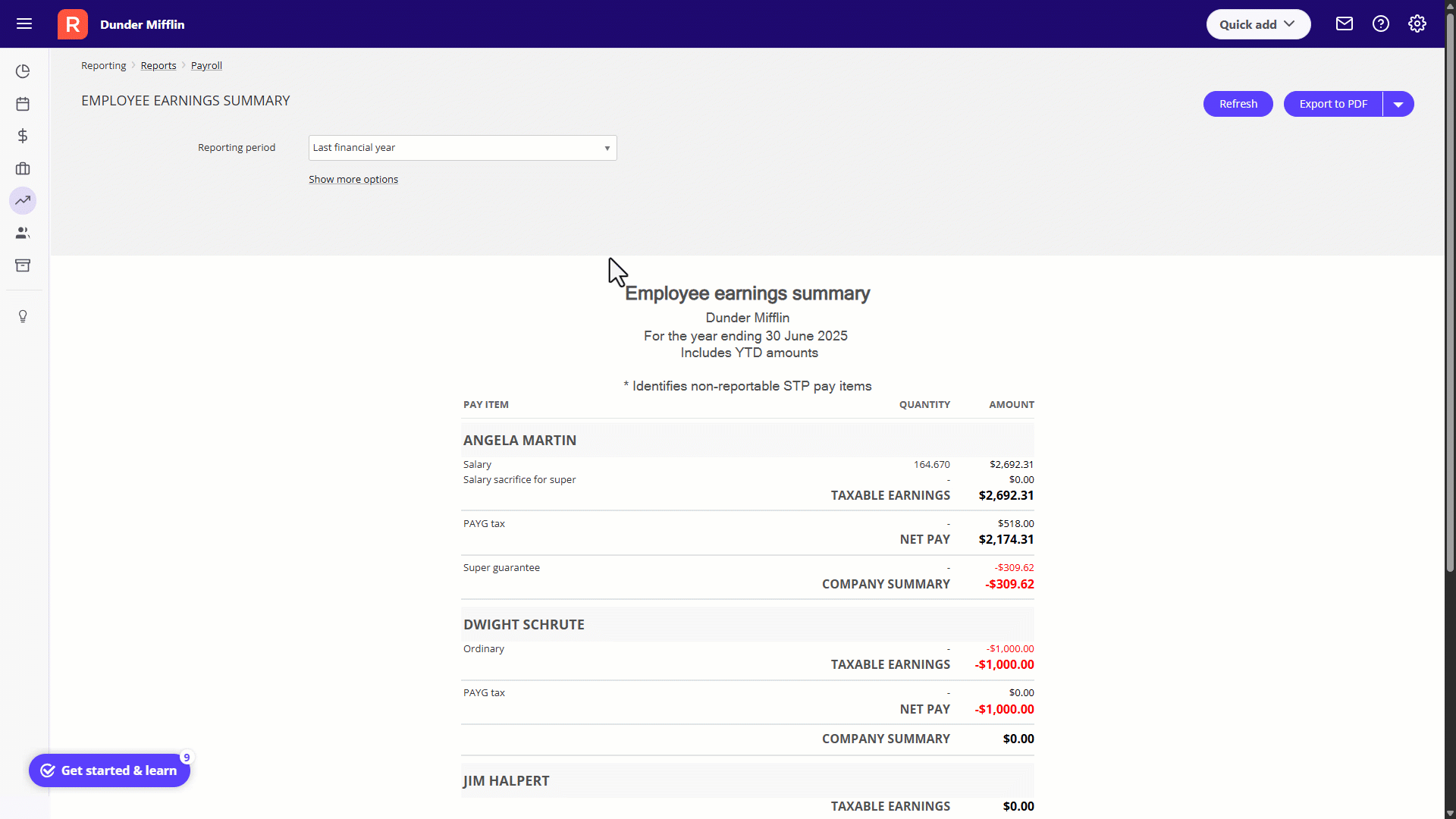The width and height of the screenshot is (1456, 819).
Task: Expand the Quick add dropdown
Action: (x=1258, y=24)
